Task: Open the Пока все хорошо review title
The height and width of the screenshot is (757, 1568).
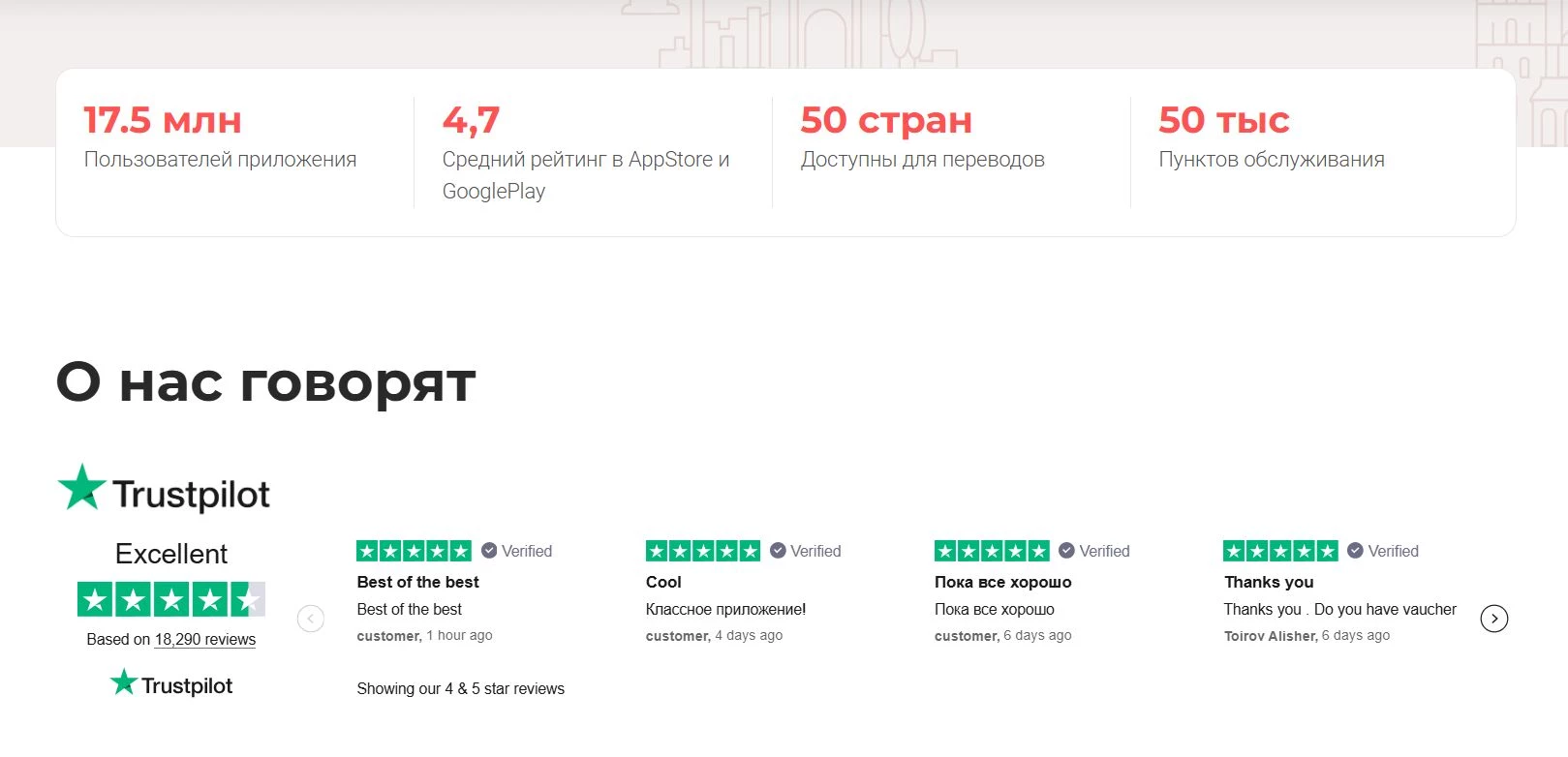Action: coord(1002,582)
